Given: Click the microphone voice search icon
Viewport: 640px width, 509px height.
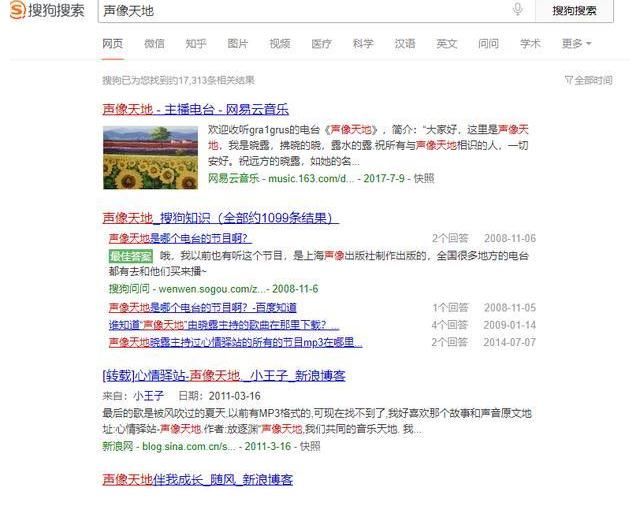Looking at the screenshot, I should tap(517, 9).
